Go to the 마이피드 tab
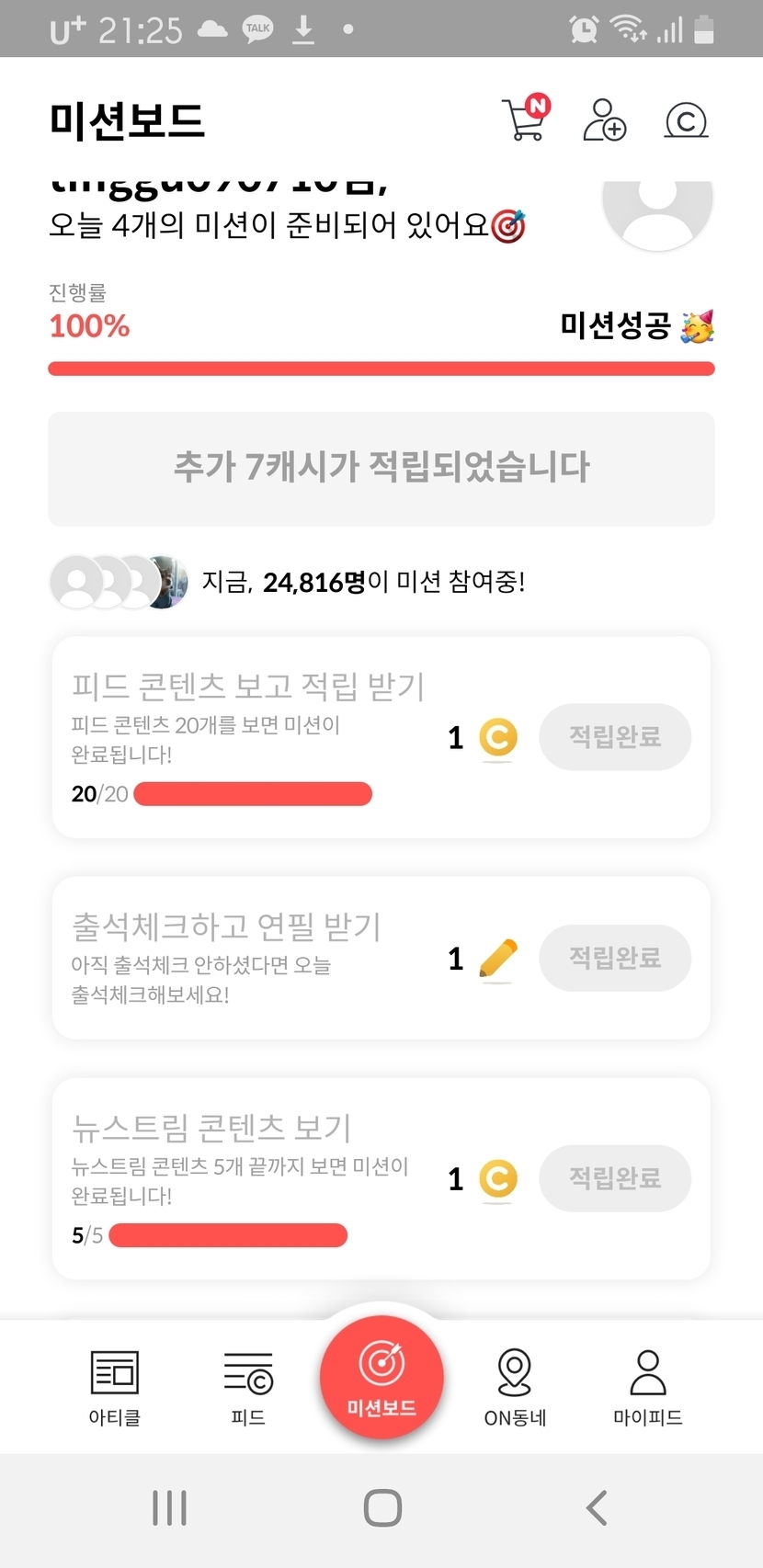The image size is (763, 1568). pos(648,1387)
